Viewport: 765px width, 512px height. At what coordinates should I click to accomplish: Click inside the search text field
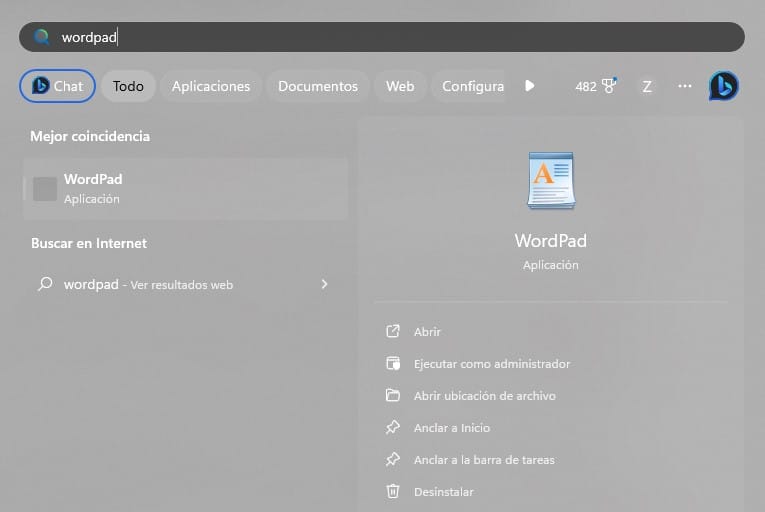coord(400,37)
